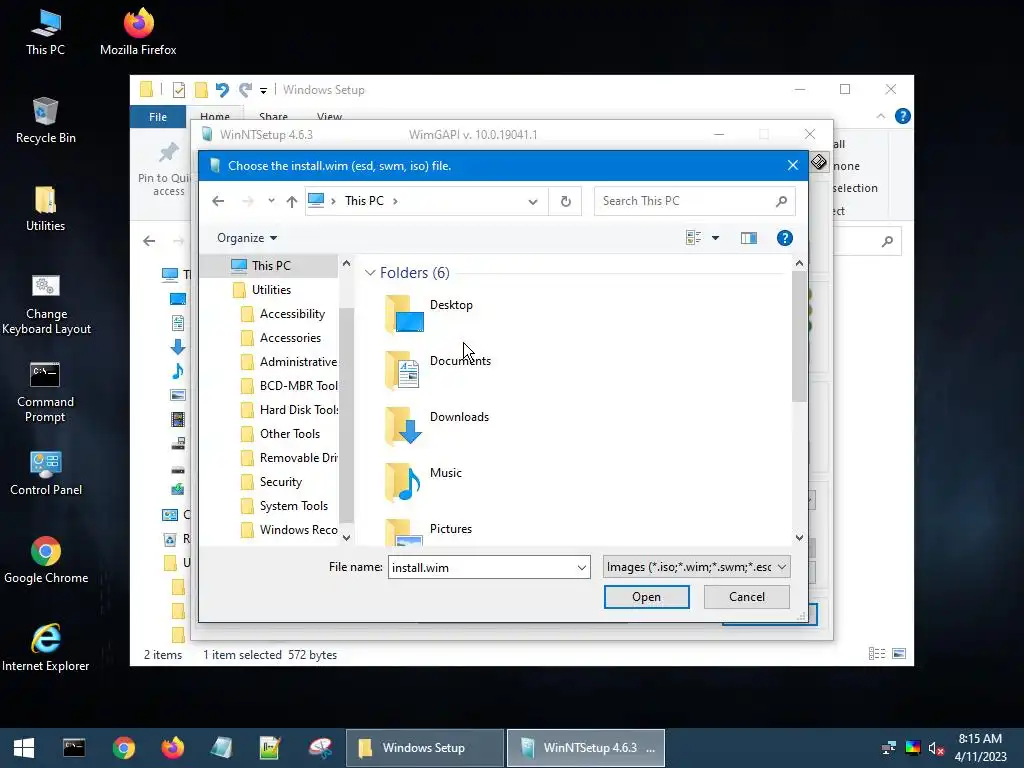Open Recycle Bin on desktop
Image resolution: width=1024 pixels, height=768 pixels.
tap(46, 120)
